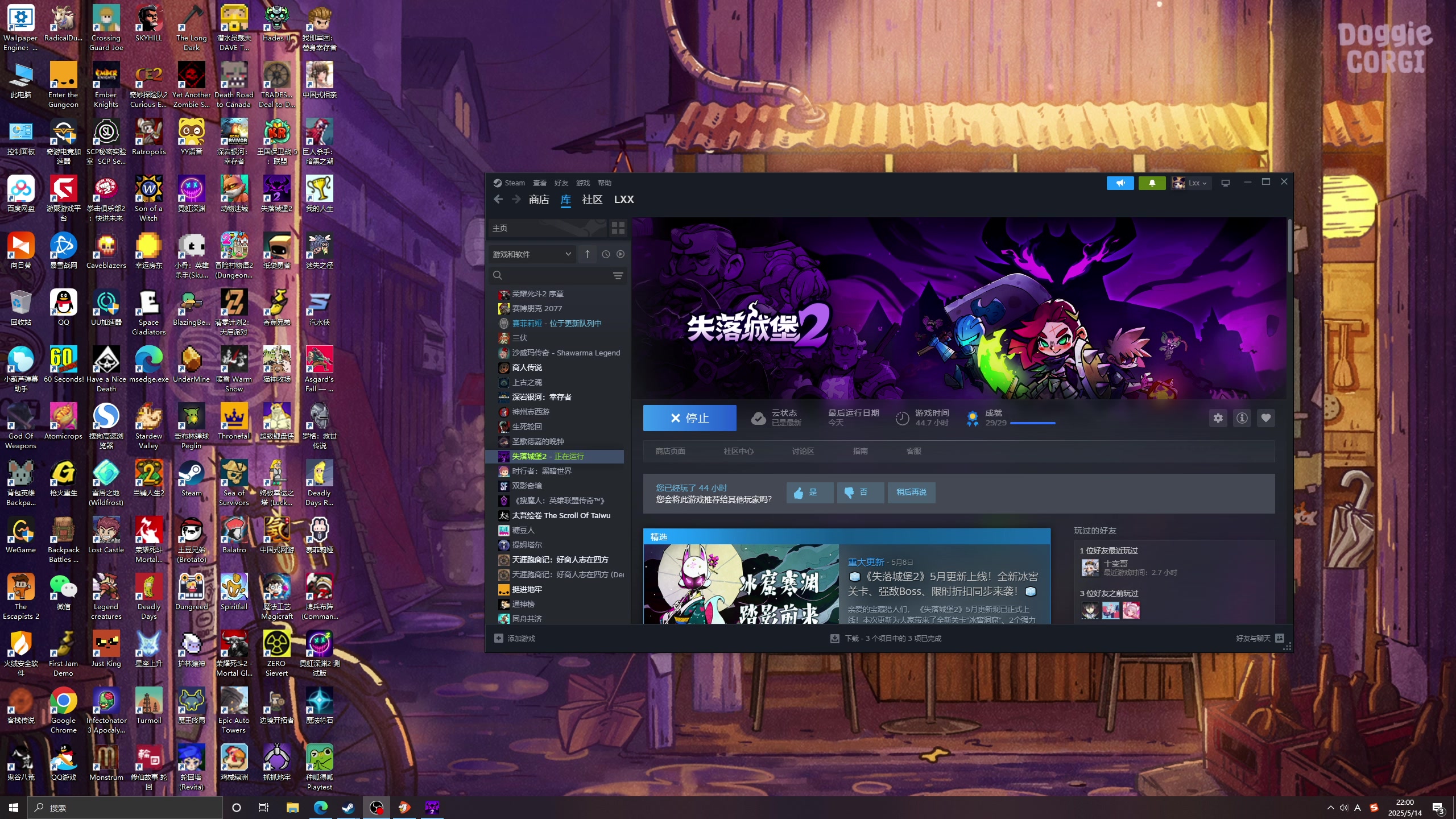Click the favorite heart icon
The height and width of the screenshot is (819, 1456).
pos(1265,418)
